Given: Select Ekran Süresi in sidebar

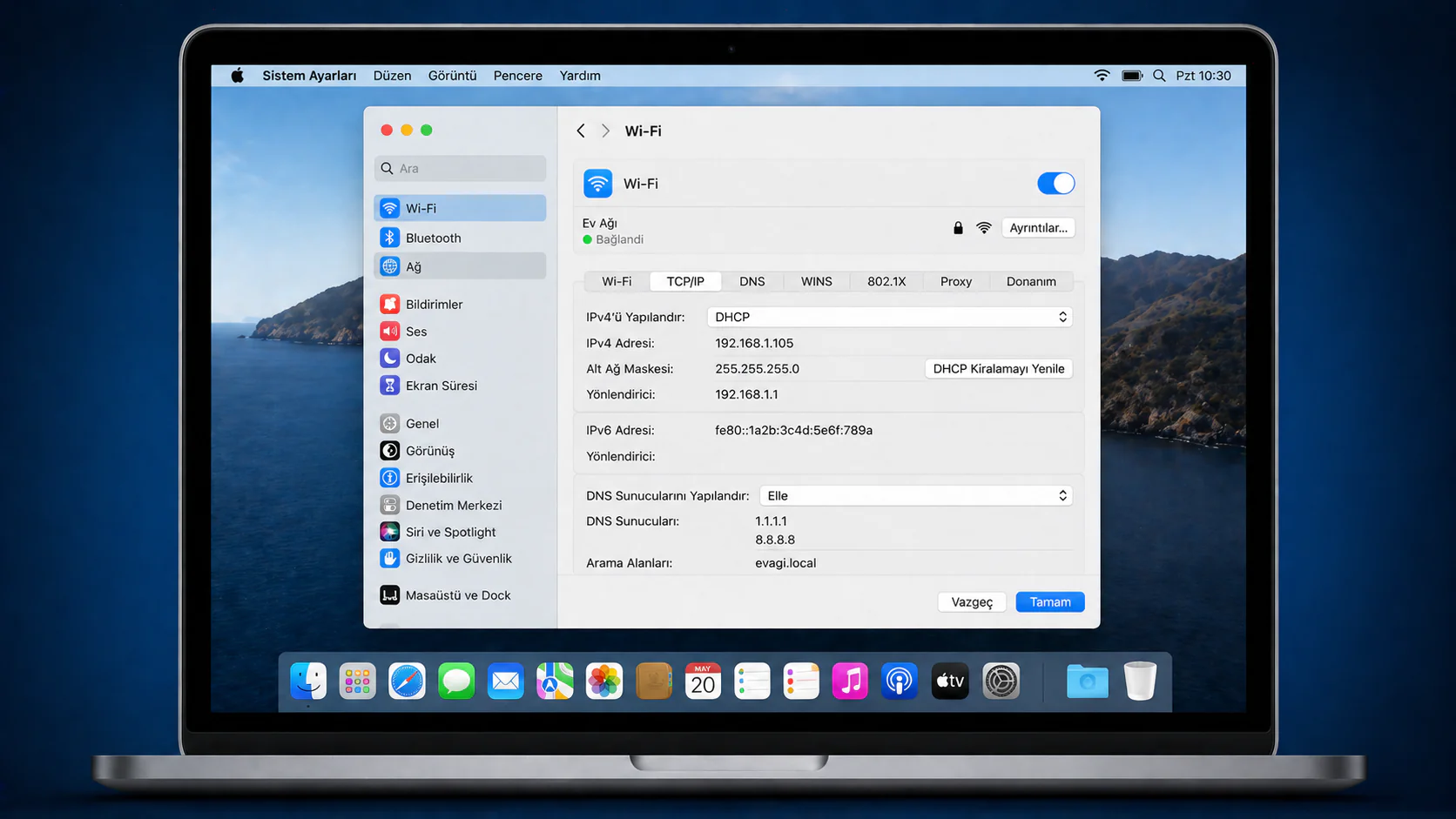Looking at the screenshot, I should click(442, 385).
